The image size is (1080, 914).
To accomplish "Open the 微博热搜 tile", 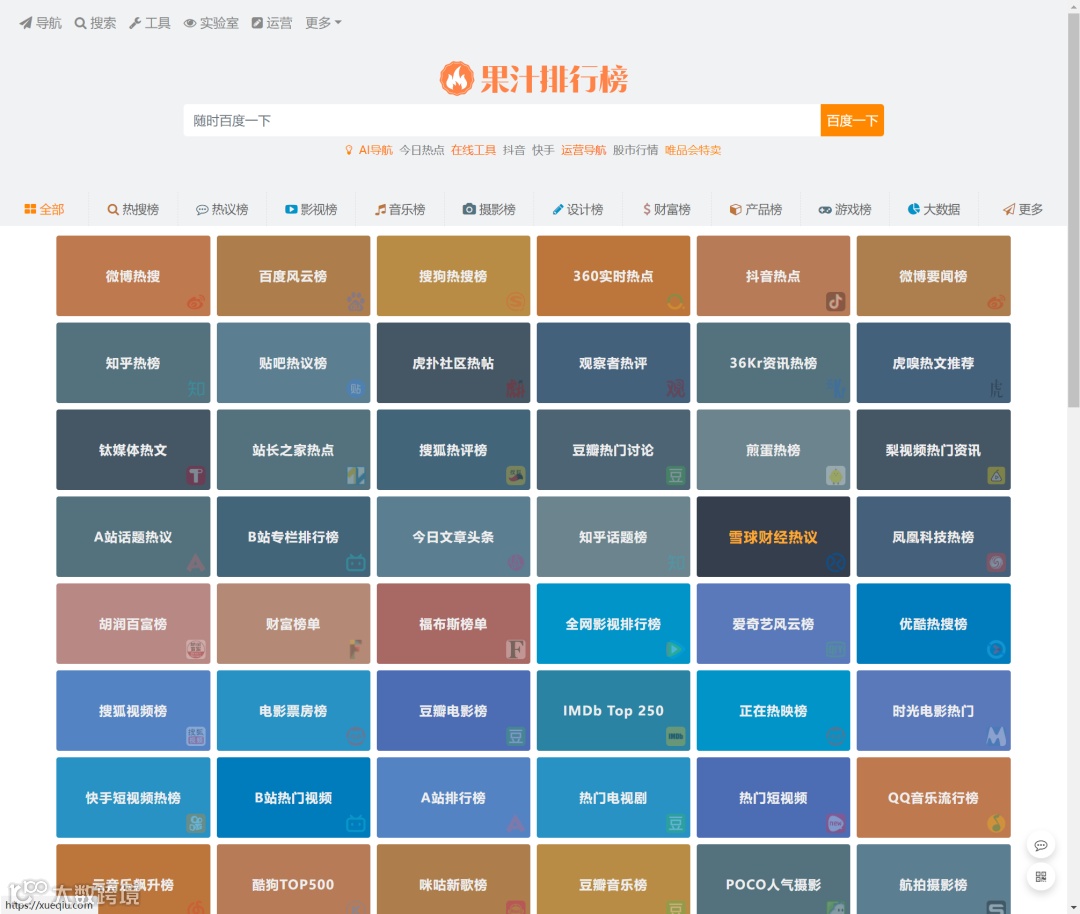I will [x=133, y=276].
